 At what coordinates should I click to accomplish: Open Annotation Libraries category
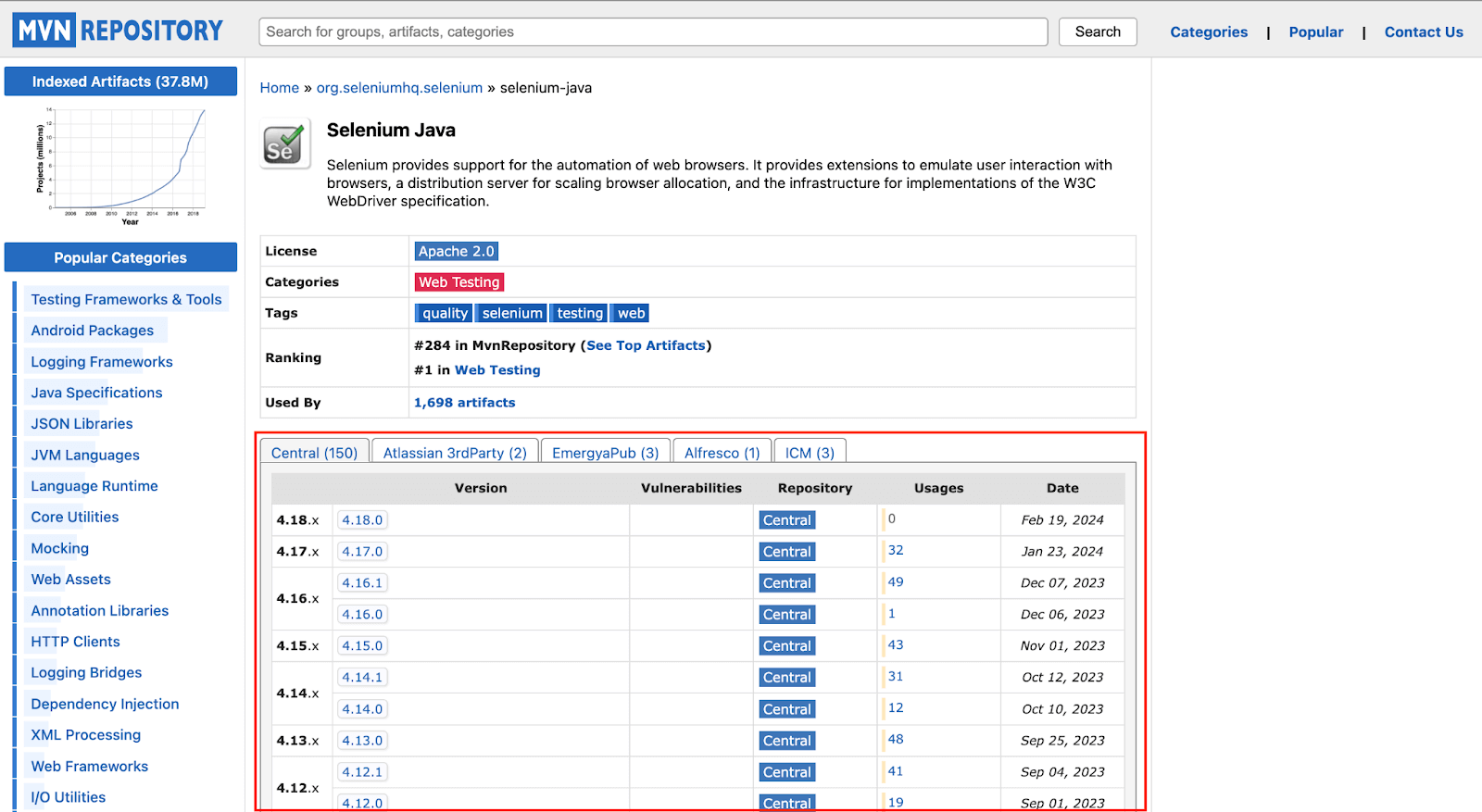click(x=100, y=611)
